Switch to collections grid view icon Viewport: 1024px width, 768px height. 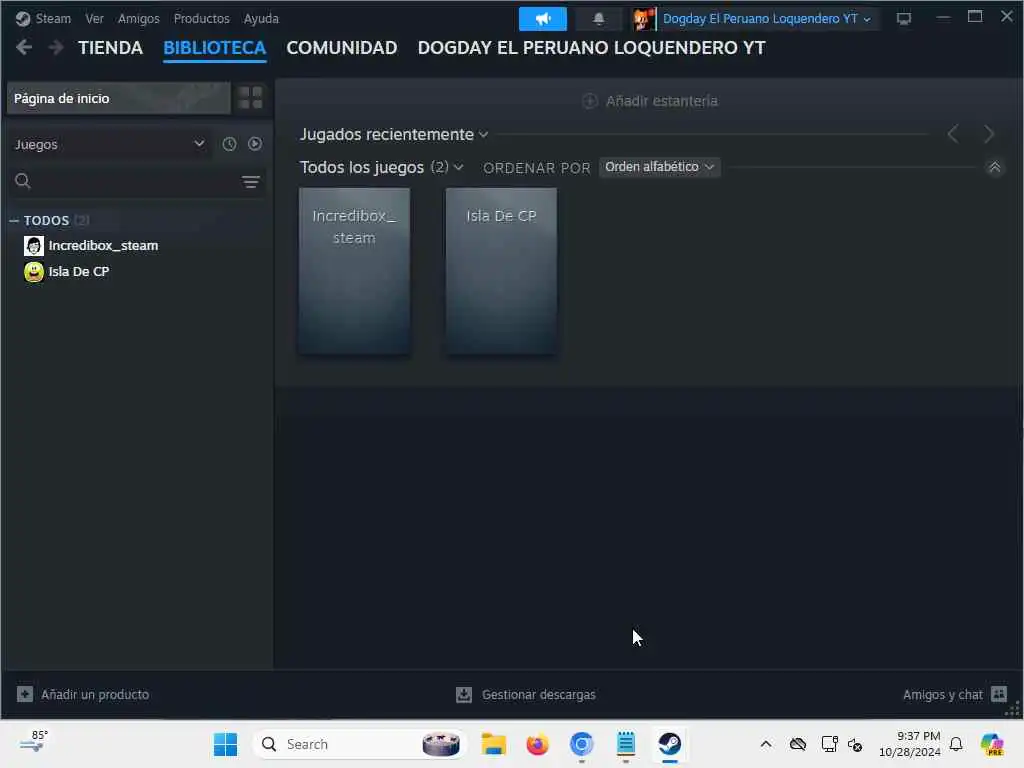[250, 98]
